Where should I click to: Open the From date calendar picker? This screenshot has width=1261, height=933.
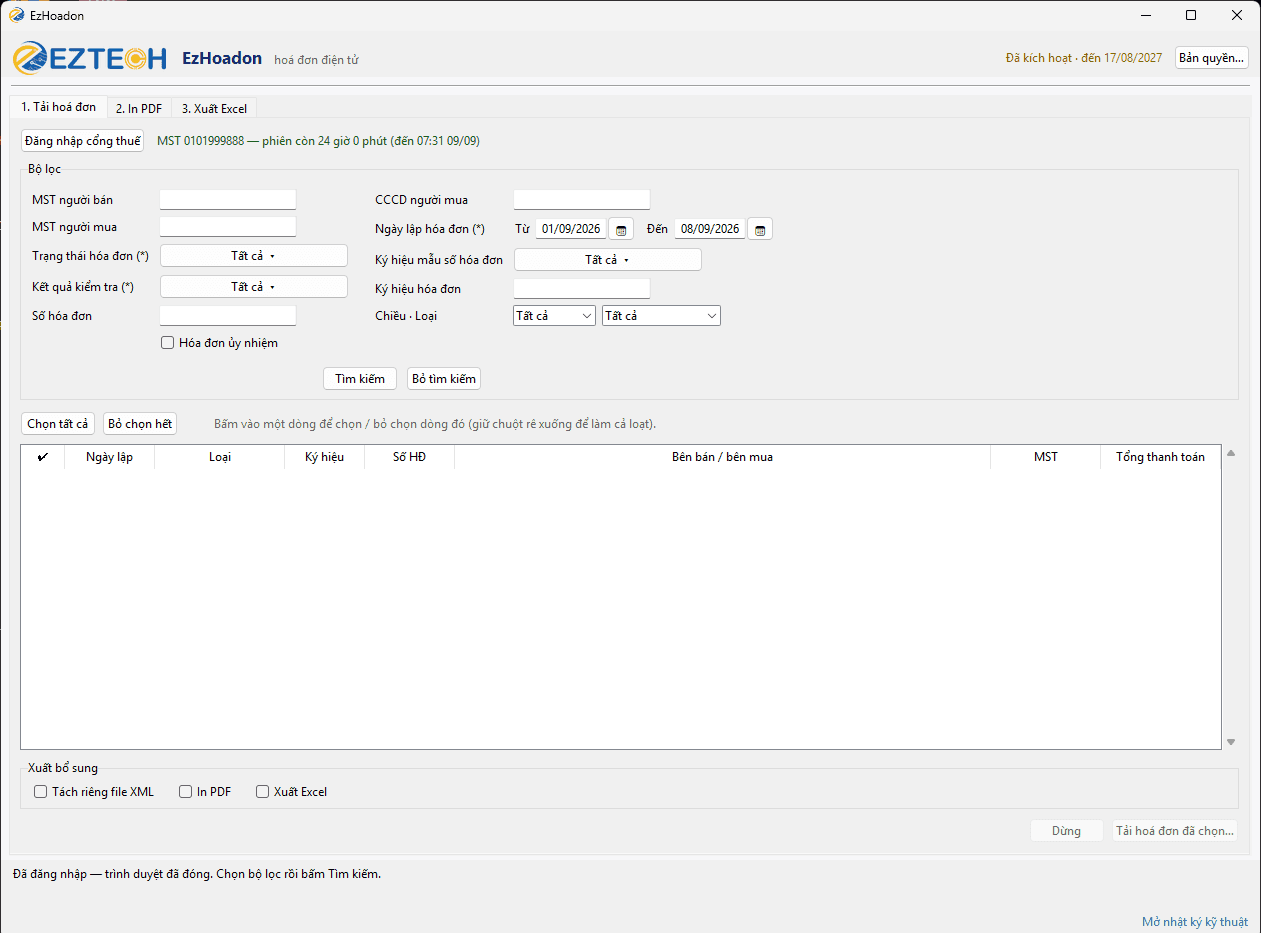tap(621, 229)
